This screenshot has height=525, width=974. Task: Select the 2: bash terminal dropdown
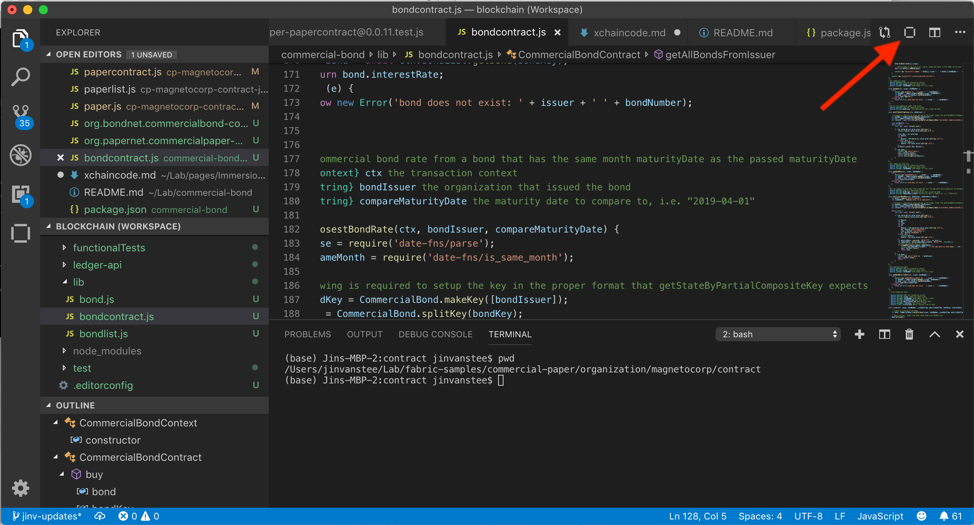[778, 334]
